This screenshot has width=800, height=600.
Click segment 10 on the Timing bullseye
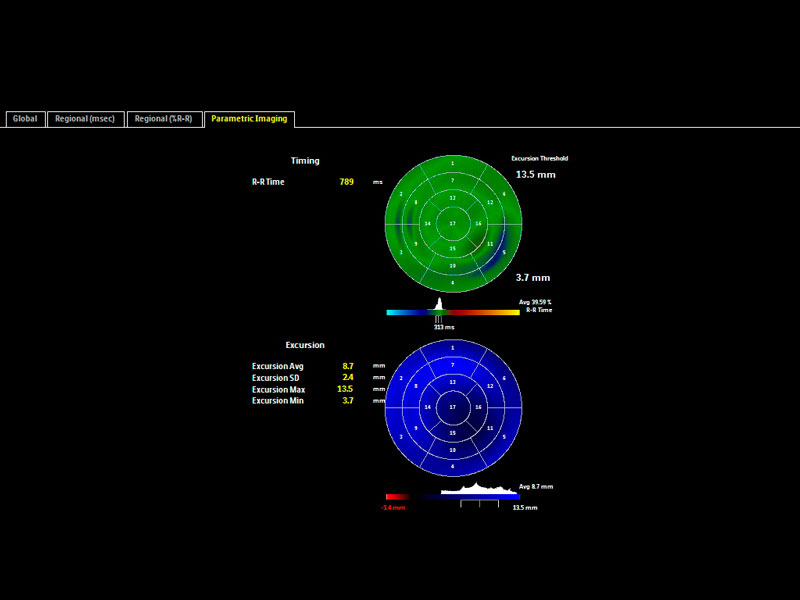point(453,266)
